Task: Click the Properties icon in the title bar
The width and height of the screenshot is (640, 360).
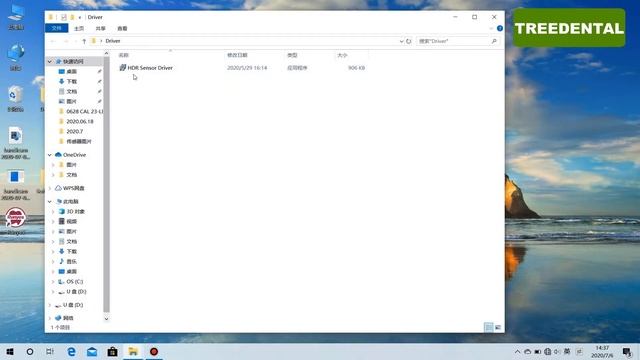Action: [x=64, y=17]
